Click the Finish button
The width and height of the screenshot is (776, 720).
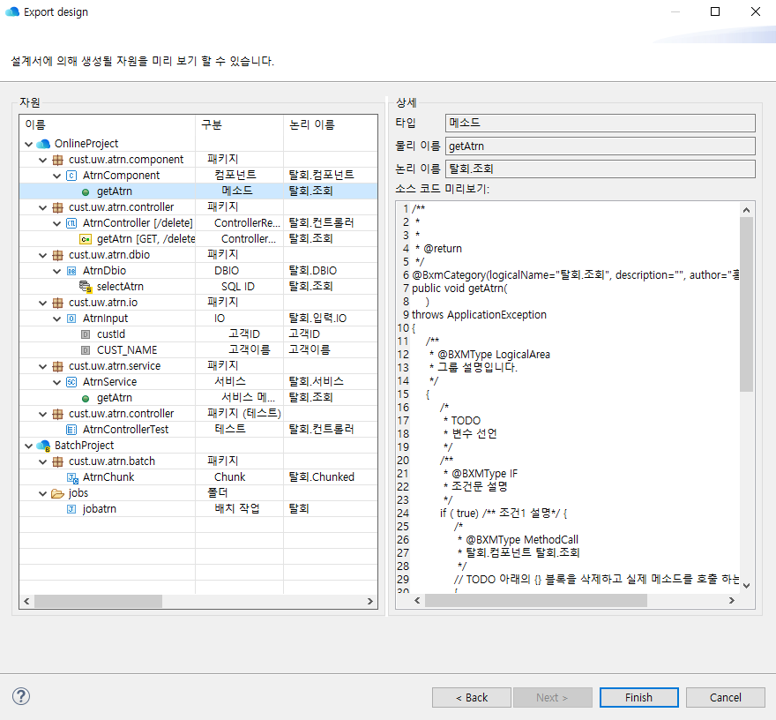coord(638,697)
